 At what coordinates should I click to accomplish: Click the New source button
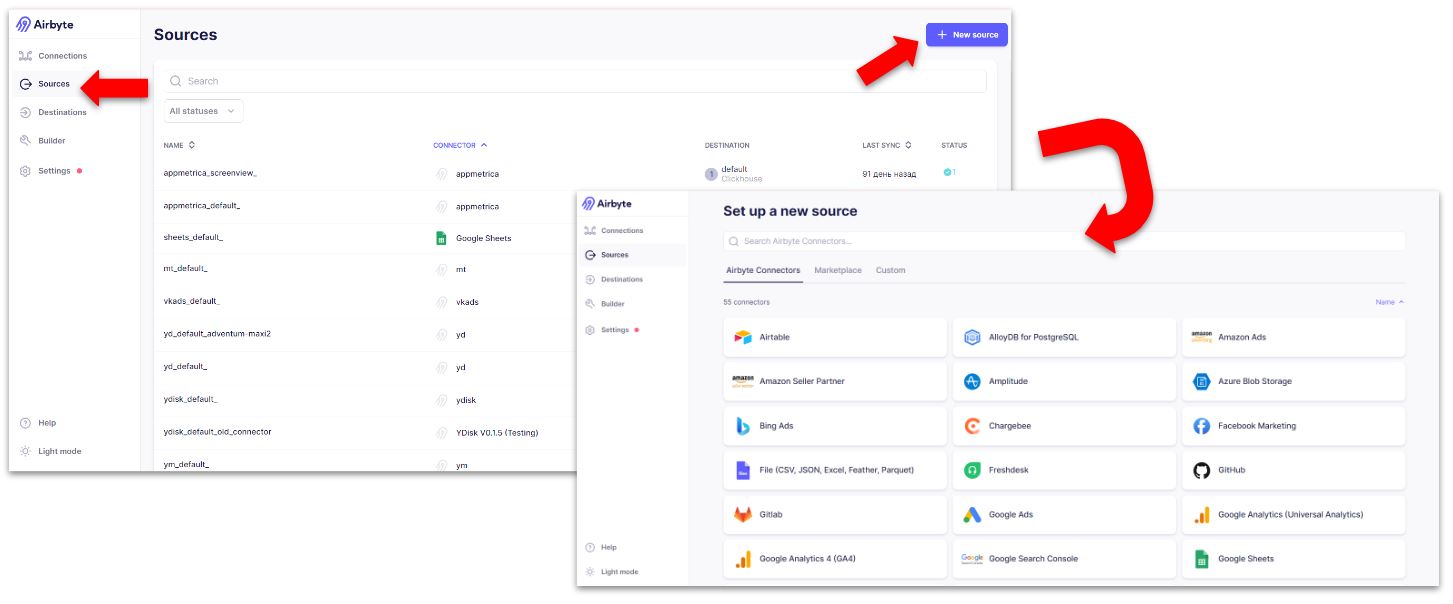click(x=966, y=35)
